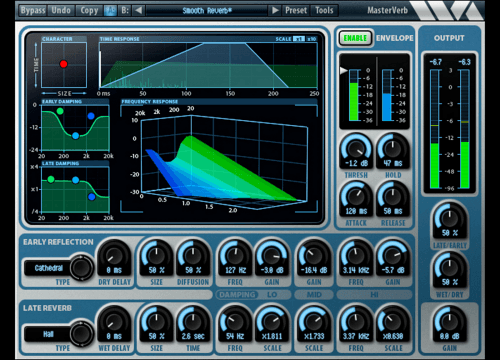This screenshot has width=500, height=360.
Task: Click the early damping MID GAIN knob
Action: [314, 255]
